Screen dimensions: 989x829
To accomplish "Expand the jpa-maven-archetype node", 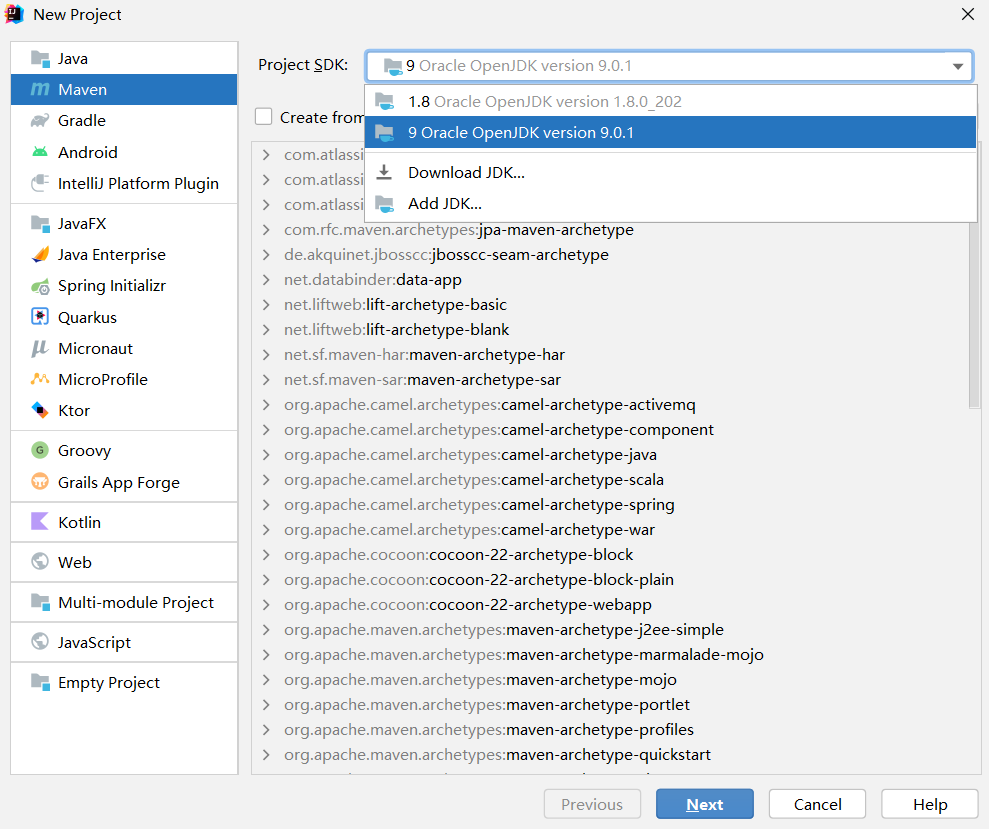I will 266,230.
